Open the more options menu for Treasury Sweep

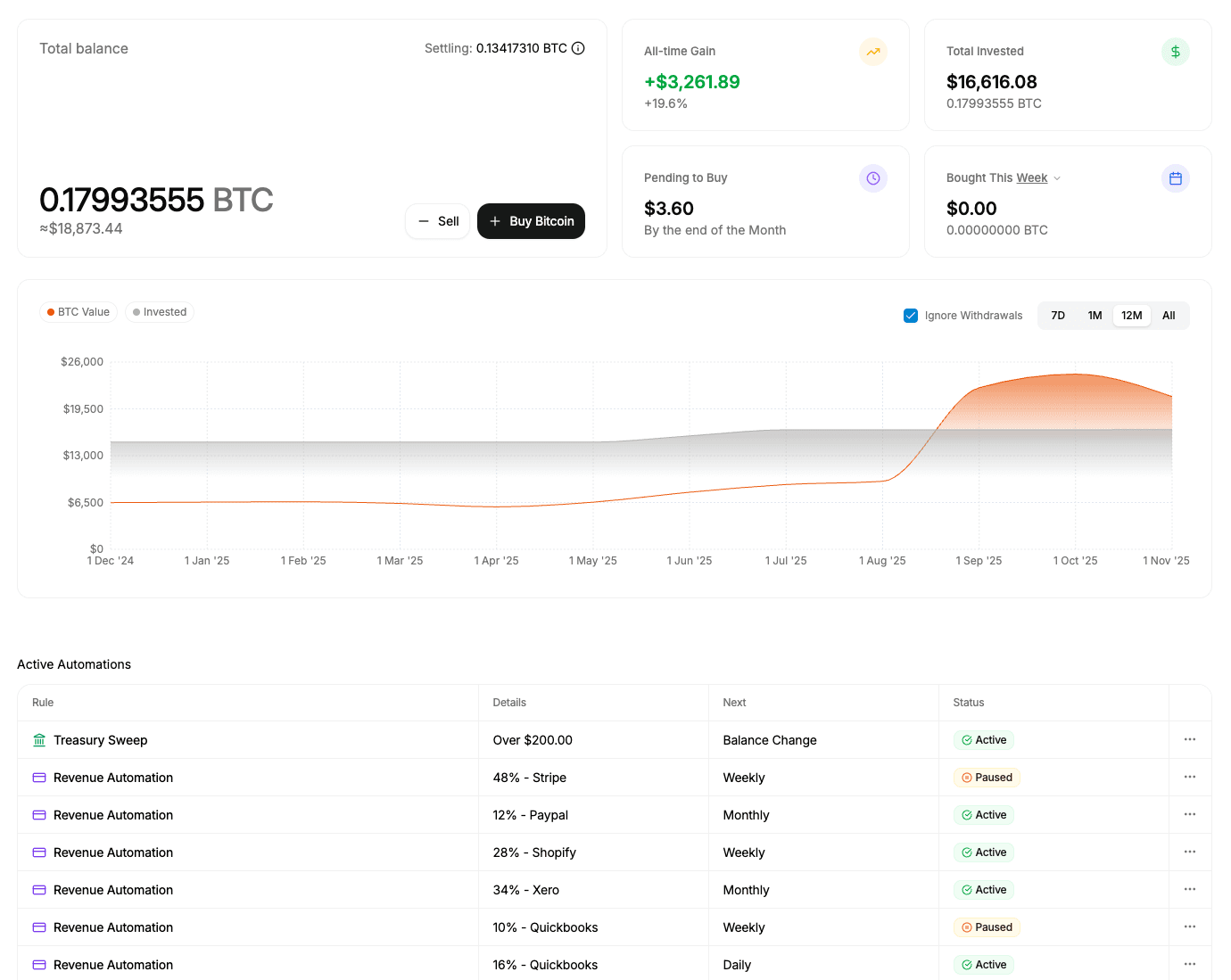pos(1189,740)
